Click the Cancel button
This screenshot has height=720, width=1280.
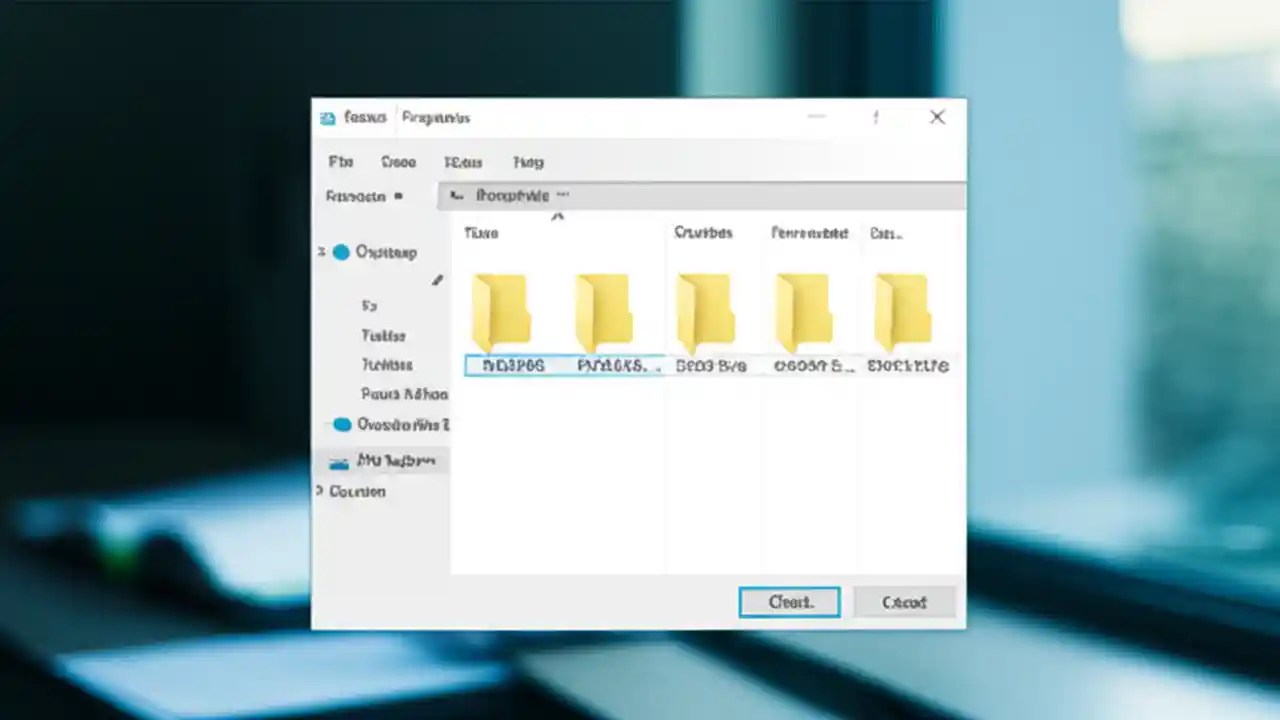tap(904, 601)
